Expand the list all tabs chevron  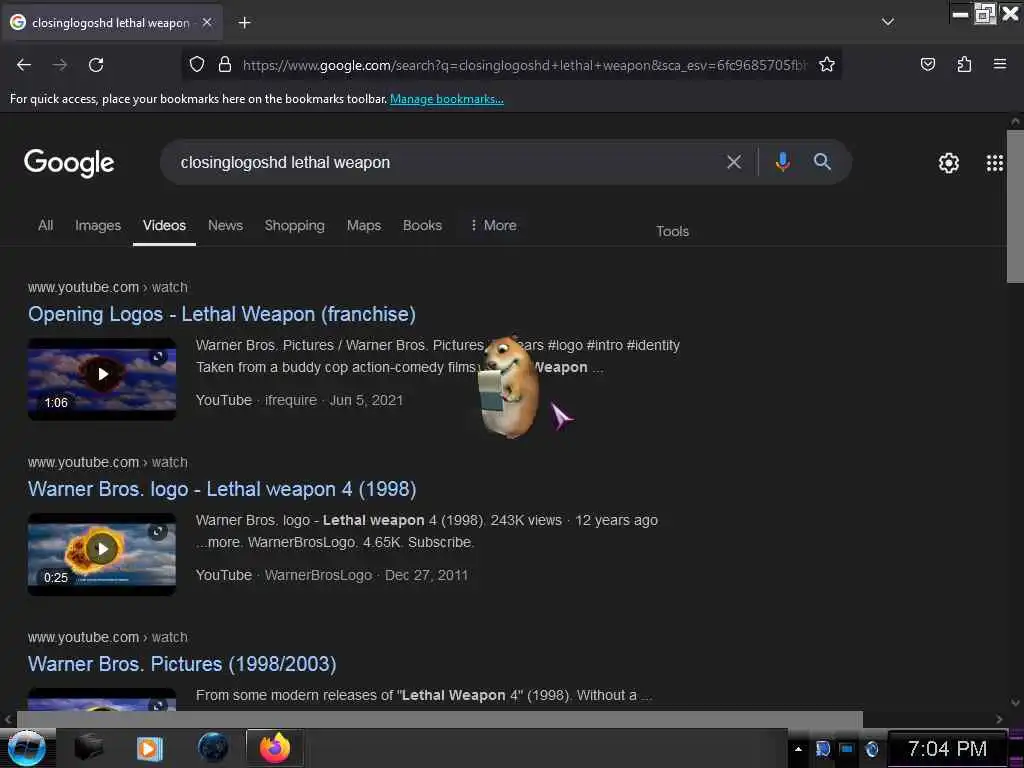888,22
